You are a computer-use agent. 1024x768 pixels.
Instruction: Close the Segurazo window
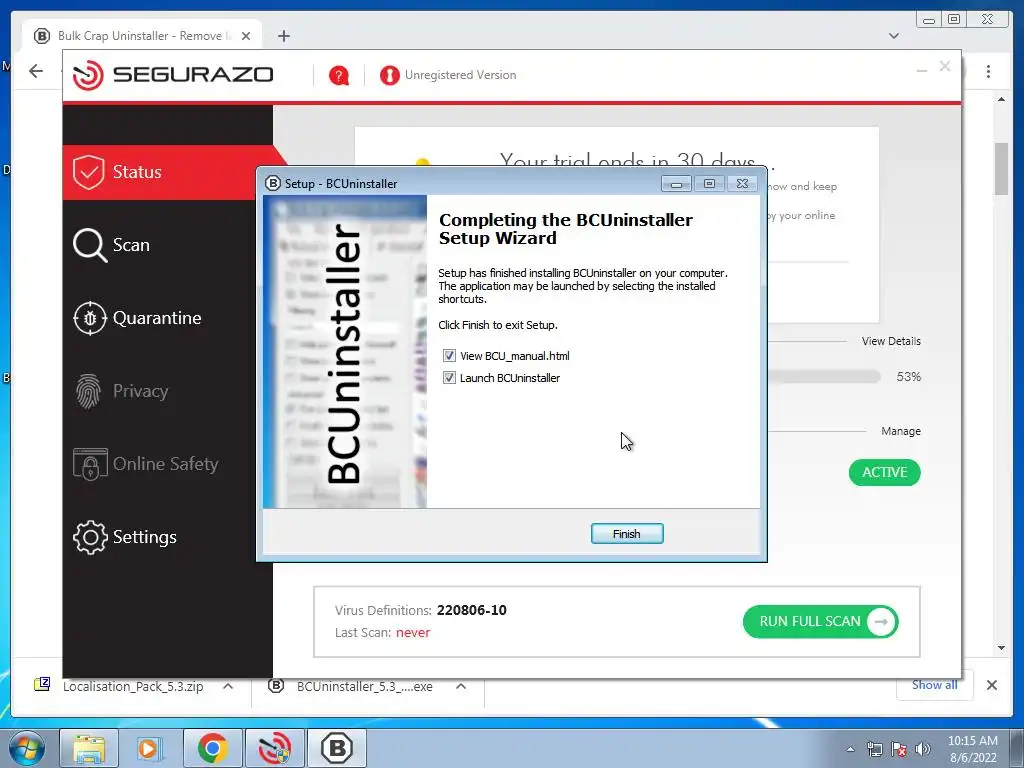click(x=945, y=66)
